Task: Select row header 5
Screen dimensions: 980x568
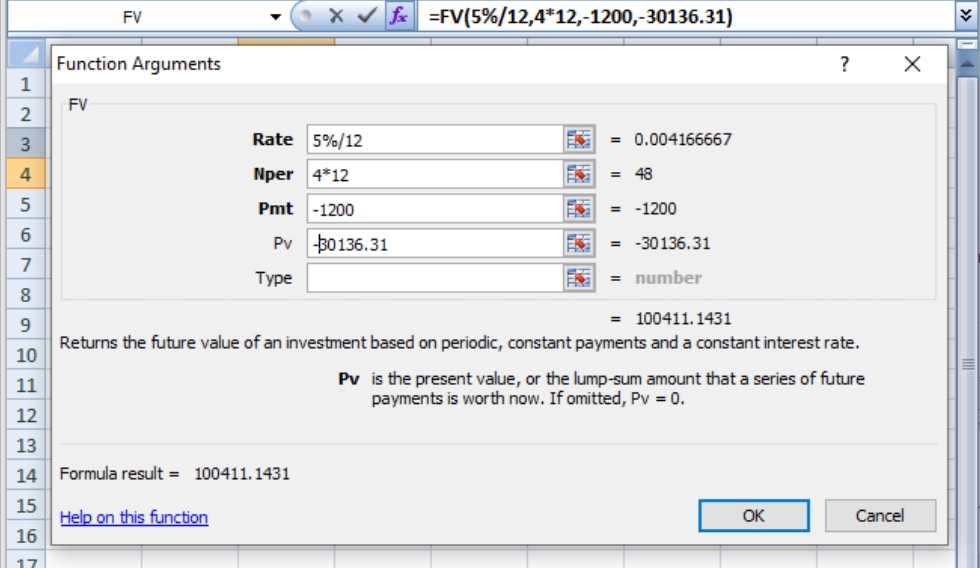Action: pyautogui.click(x=26, y=204)
